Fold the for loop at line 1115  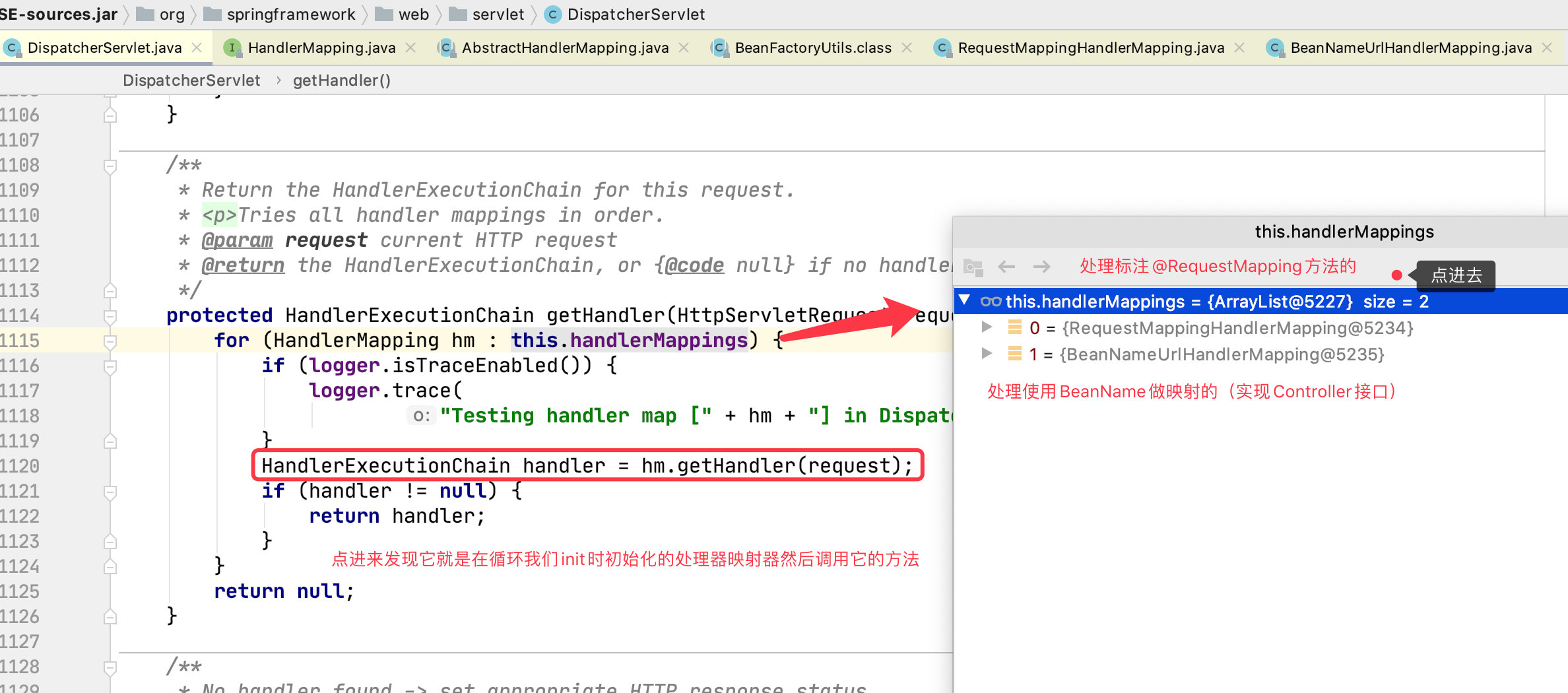click(110, 341)
